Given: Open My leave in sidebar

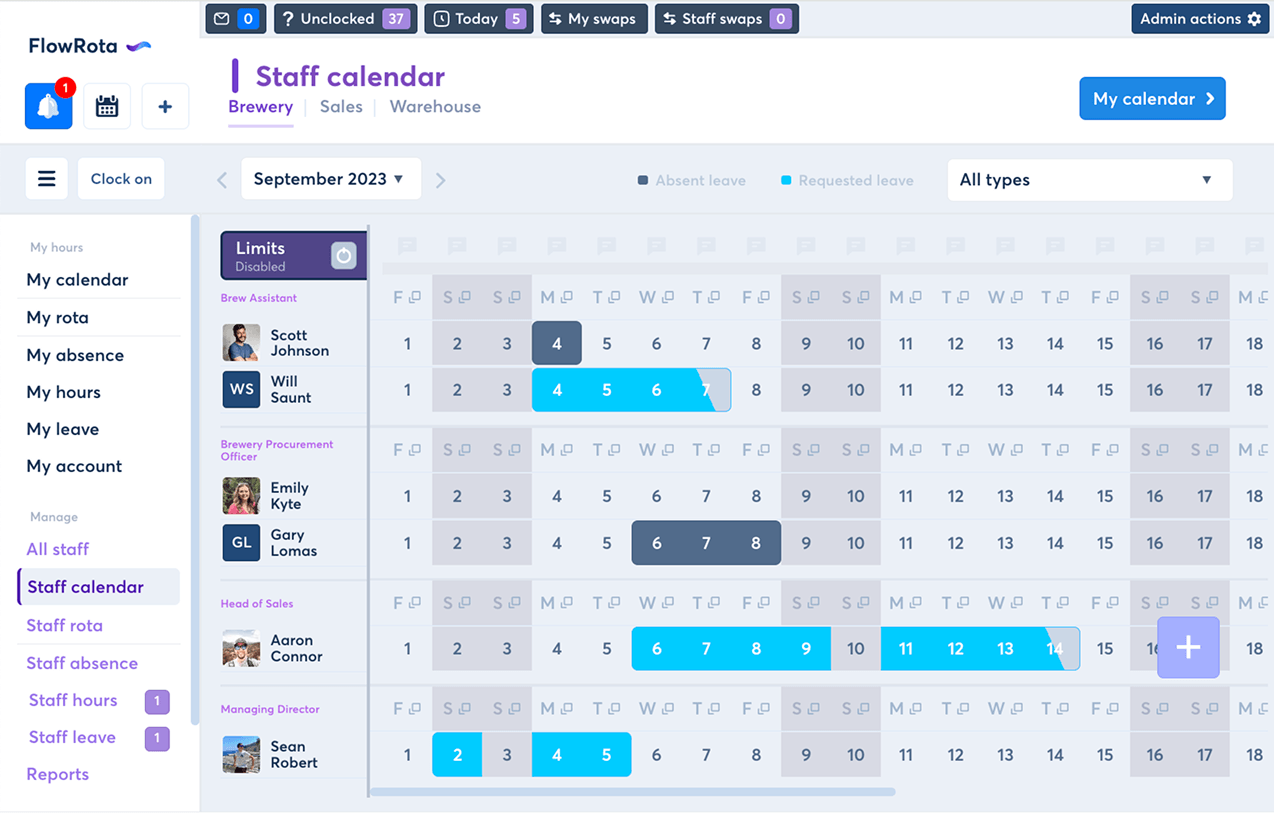Looking at the screenshot, I should (62, 429).
